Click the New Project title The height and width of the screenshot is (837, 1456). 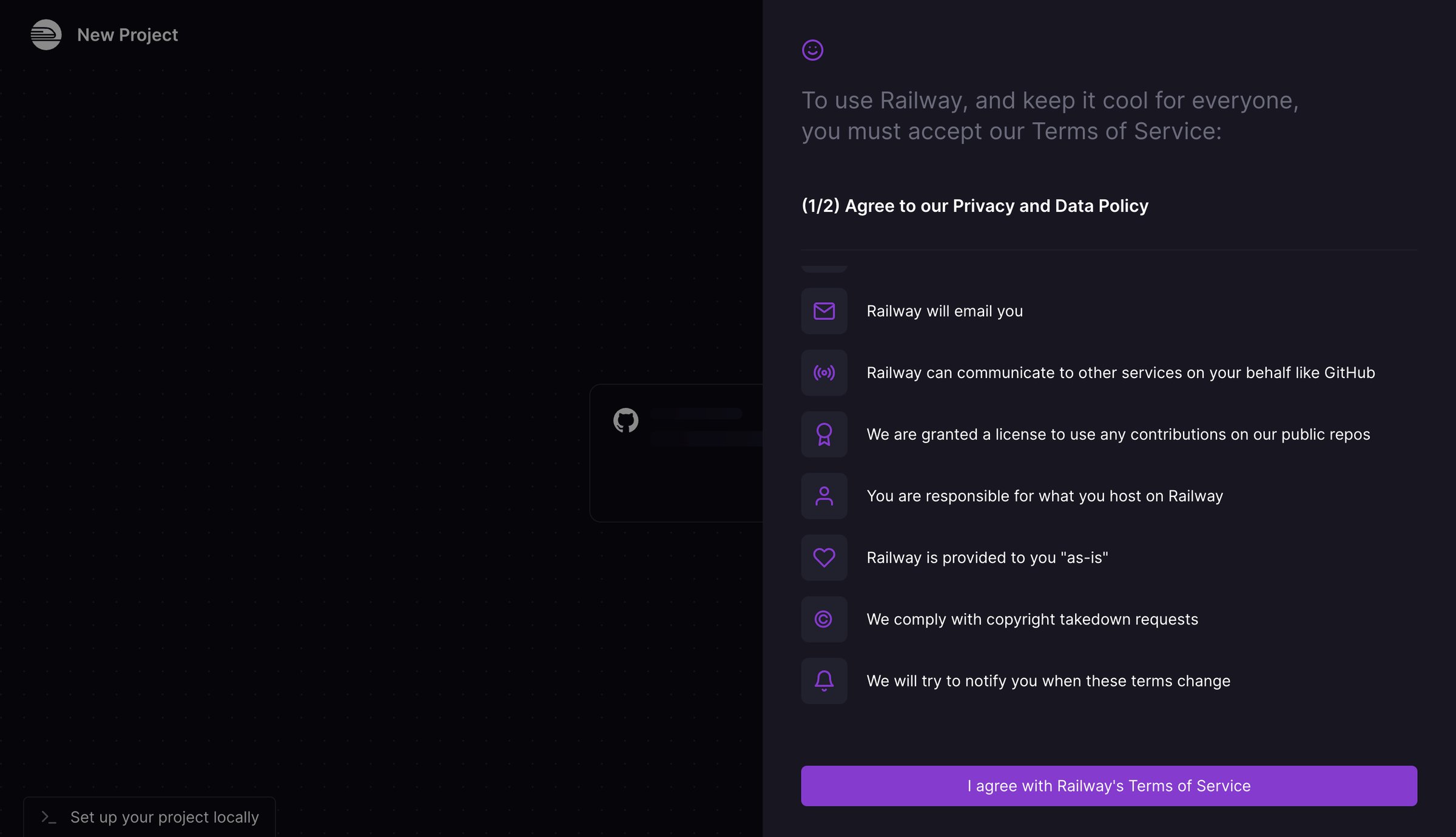(x=127, y=35)
